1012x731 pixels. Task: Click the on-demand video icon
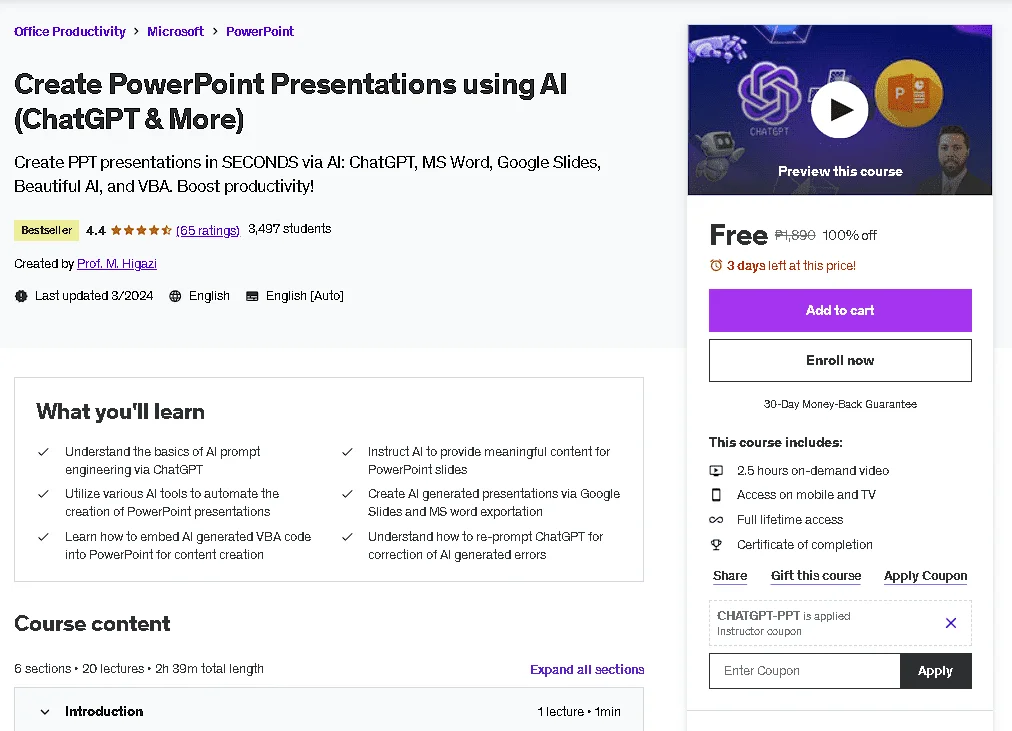click(716, 470)
